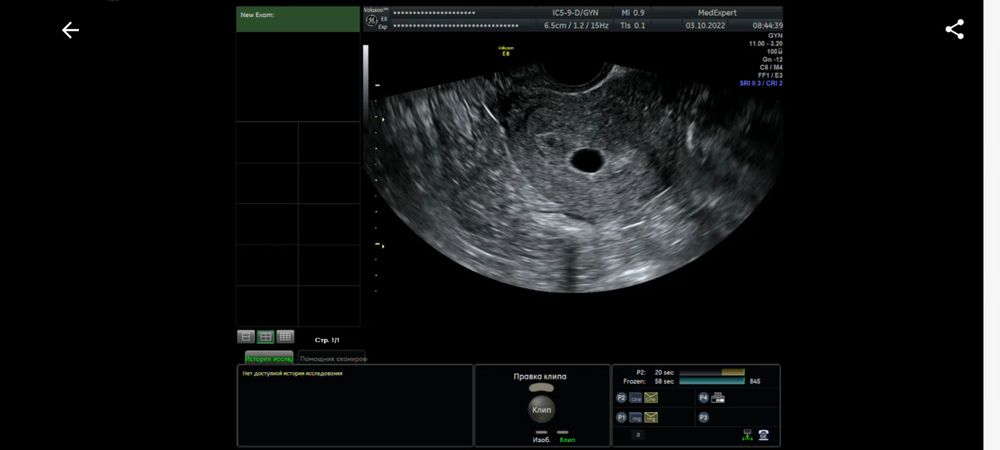Click the TIs 0.1 value

pyautogui.click(x=633, y=25)
